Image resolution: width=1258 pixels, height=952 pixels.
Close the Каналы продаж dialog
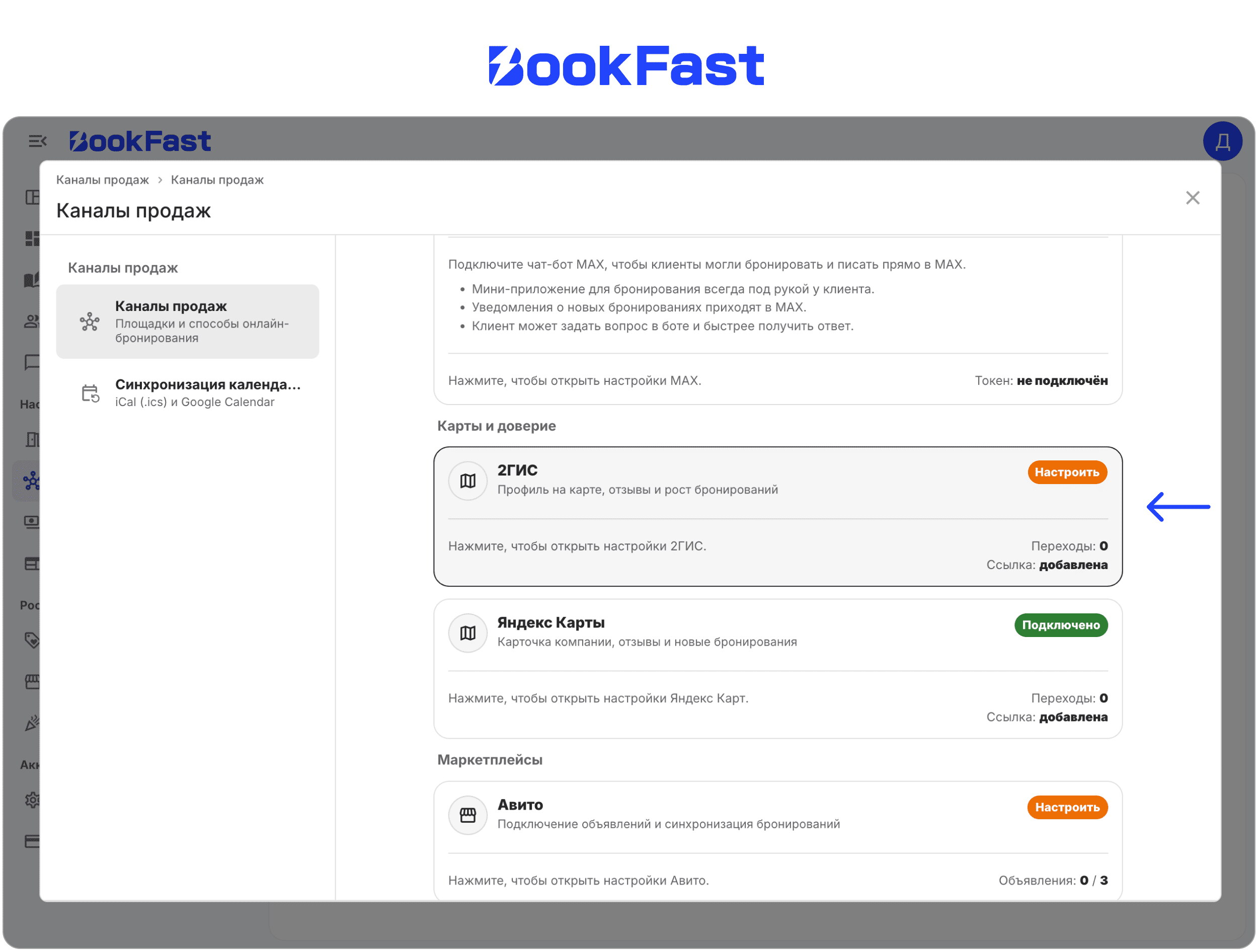(1193, 198)
